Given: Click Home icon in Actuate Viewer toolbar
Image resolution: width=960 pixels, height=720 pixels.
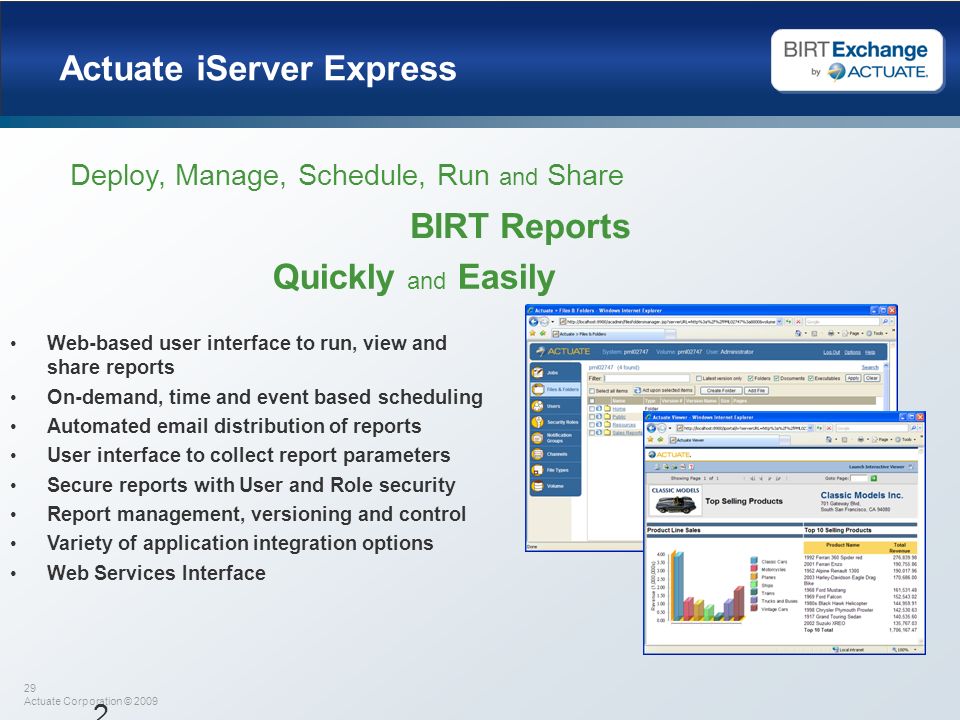Looking at the screenshot, I should click(x=829, y=439).
